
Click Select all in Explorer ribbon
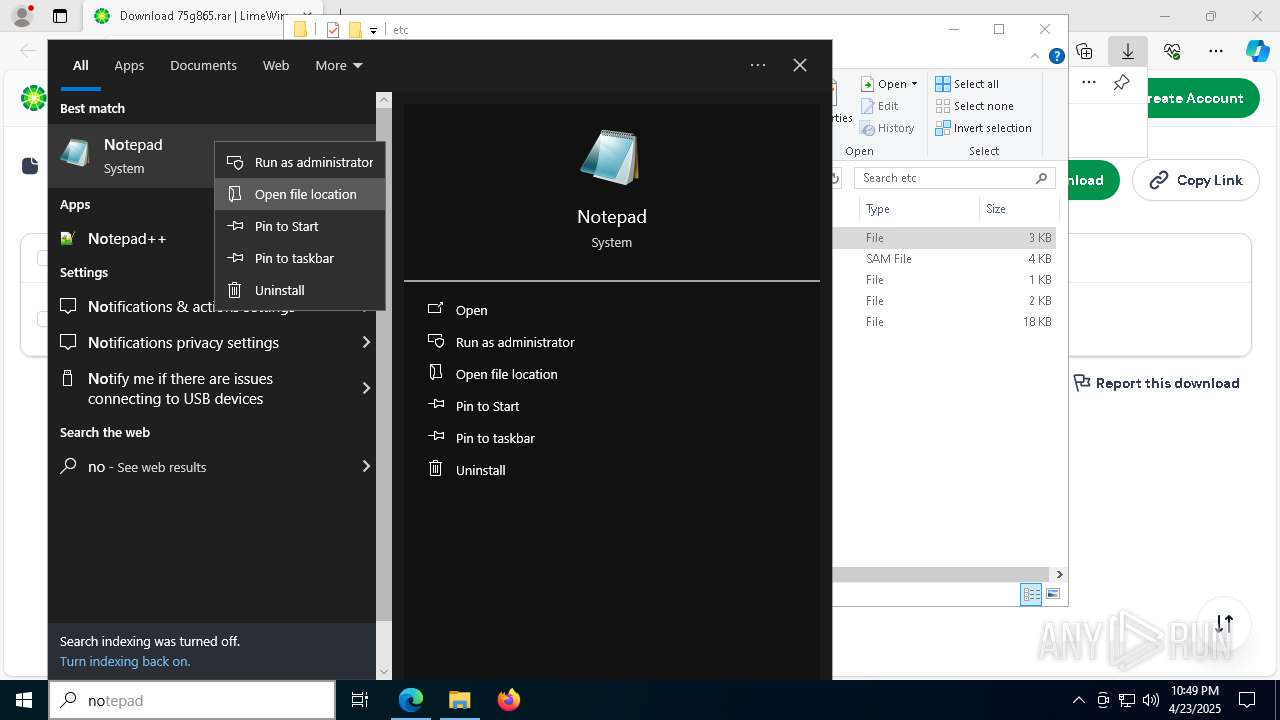coord(967,84)
